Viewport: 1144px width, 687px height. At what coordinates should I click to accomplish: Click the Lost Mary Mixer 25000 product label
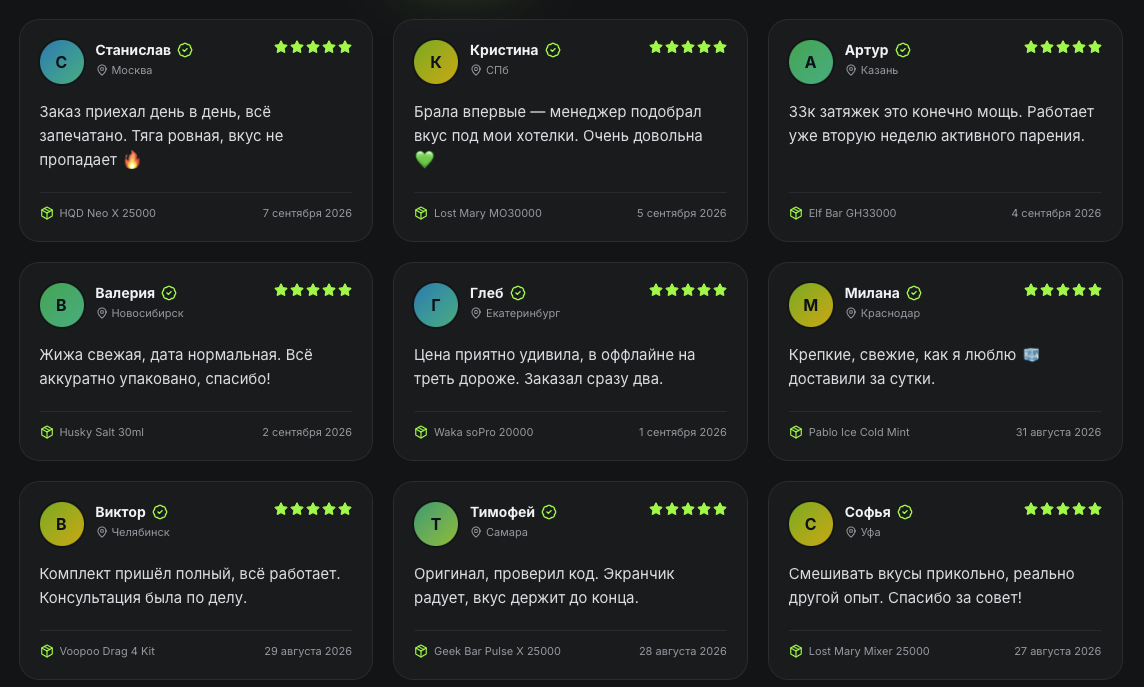869,651
